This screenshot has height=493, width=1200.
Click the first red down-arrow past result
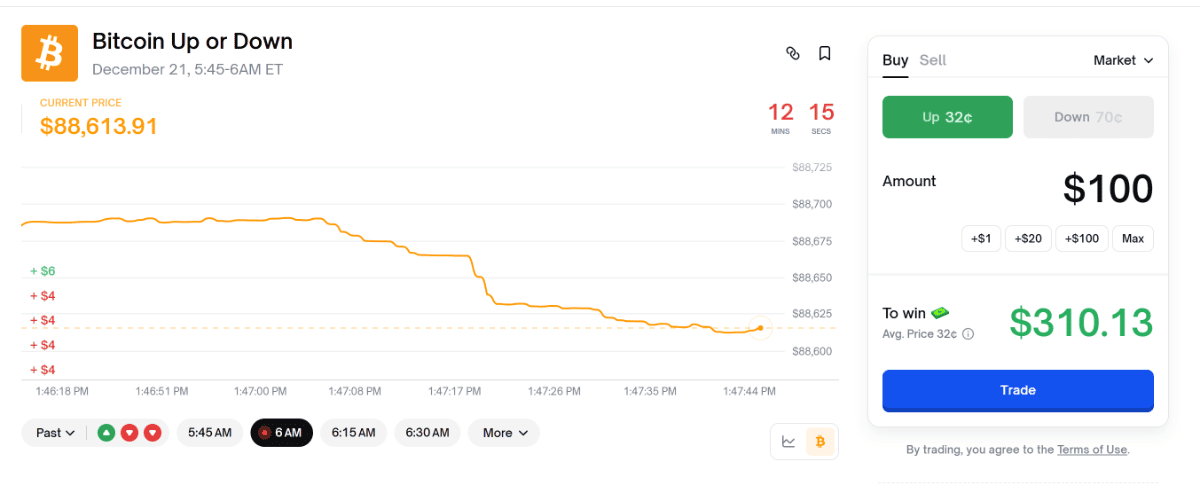pos(130,433)
